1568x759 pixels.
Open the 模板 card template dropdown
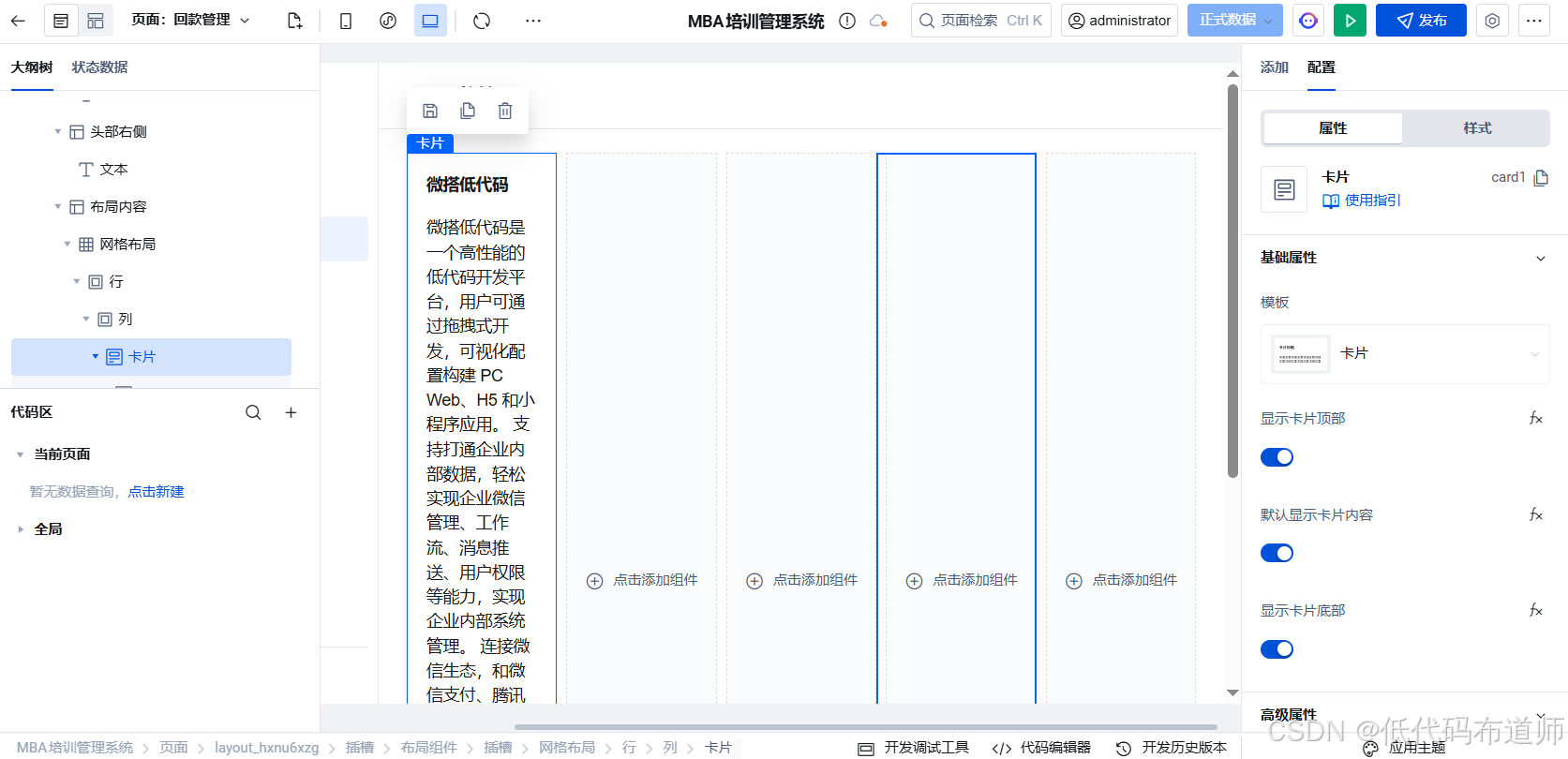click(x=1405, y=354)
